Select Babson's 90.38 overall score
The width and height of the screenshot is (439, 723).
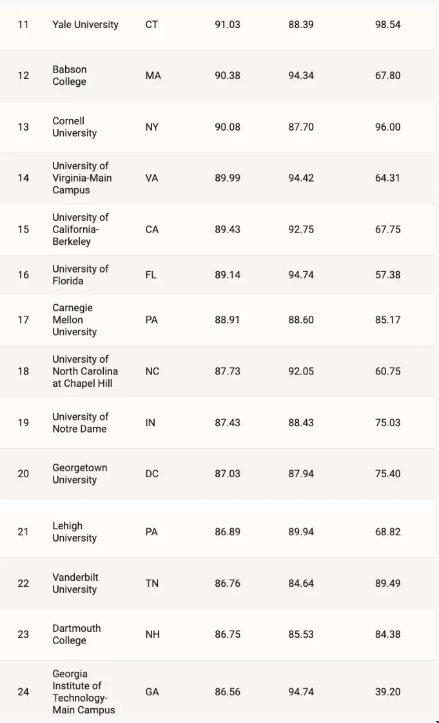pyautogui.click(x=227, y=76)
